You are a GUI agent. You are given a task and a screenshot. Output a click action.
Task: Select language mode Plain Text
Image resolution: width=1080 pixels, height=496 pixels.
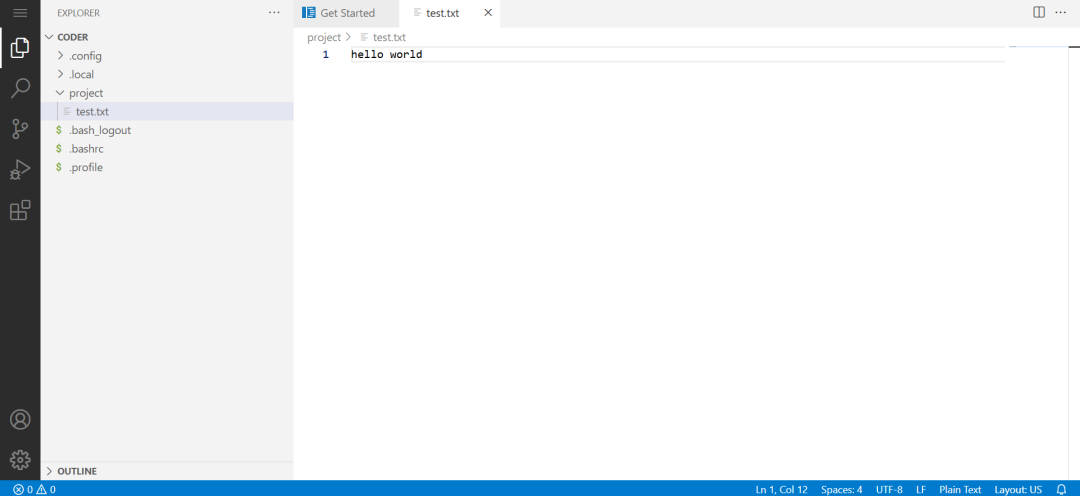(x=960, y=489)
